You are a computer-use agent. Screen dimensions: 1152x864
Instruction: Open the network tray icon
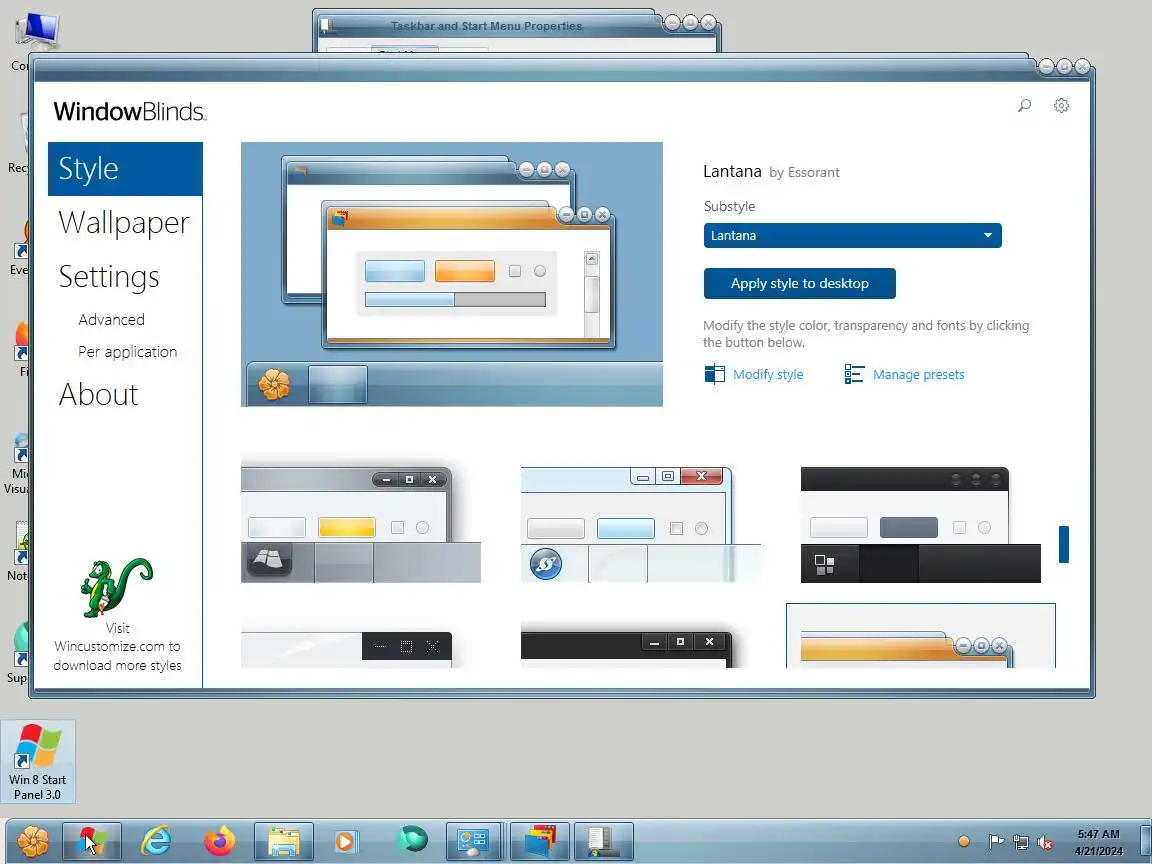1020,842
